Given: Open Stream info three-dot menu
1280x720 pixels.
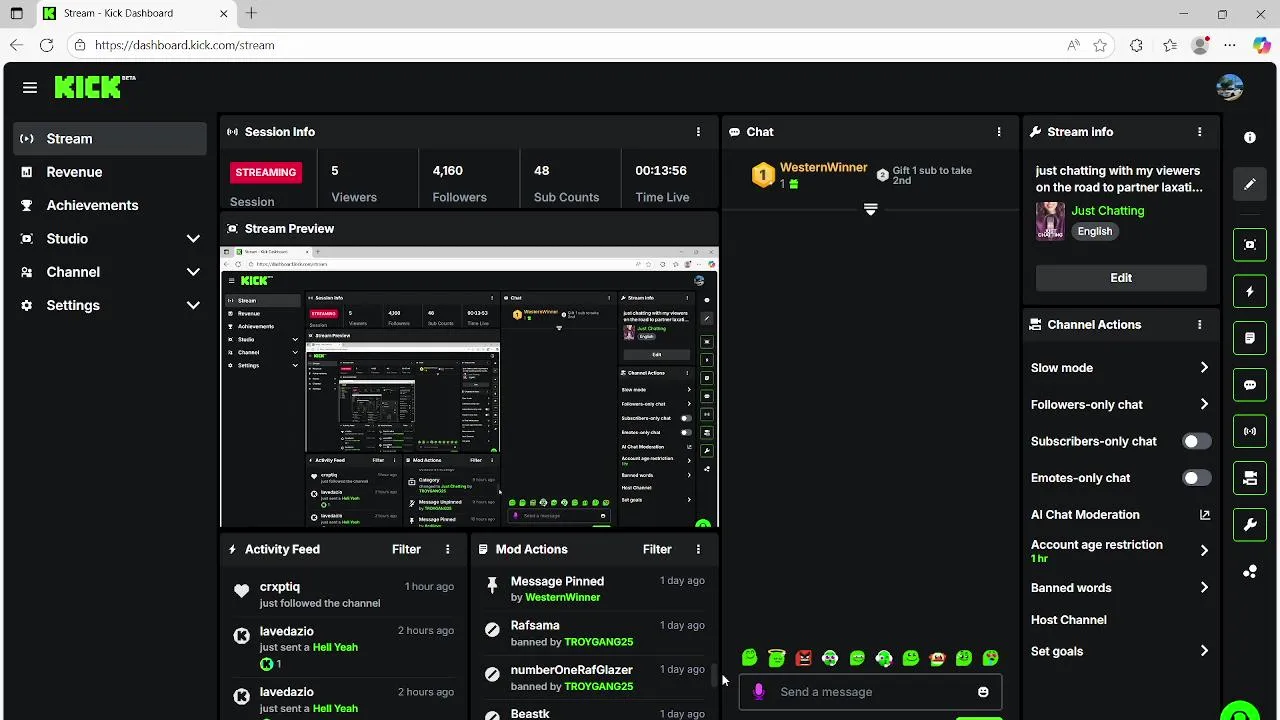Looking at the screenshot, I should click(1199, 132).
